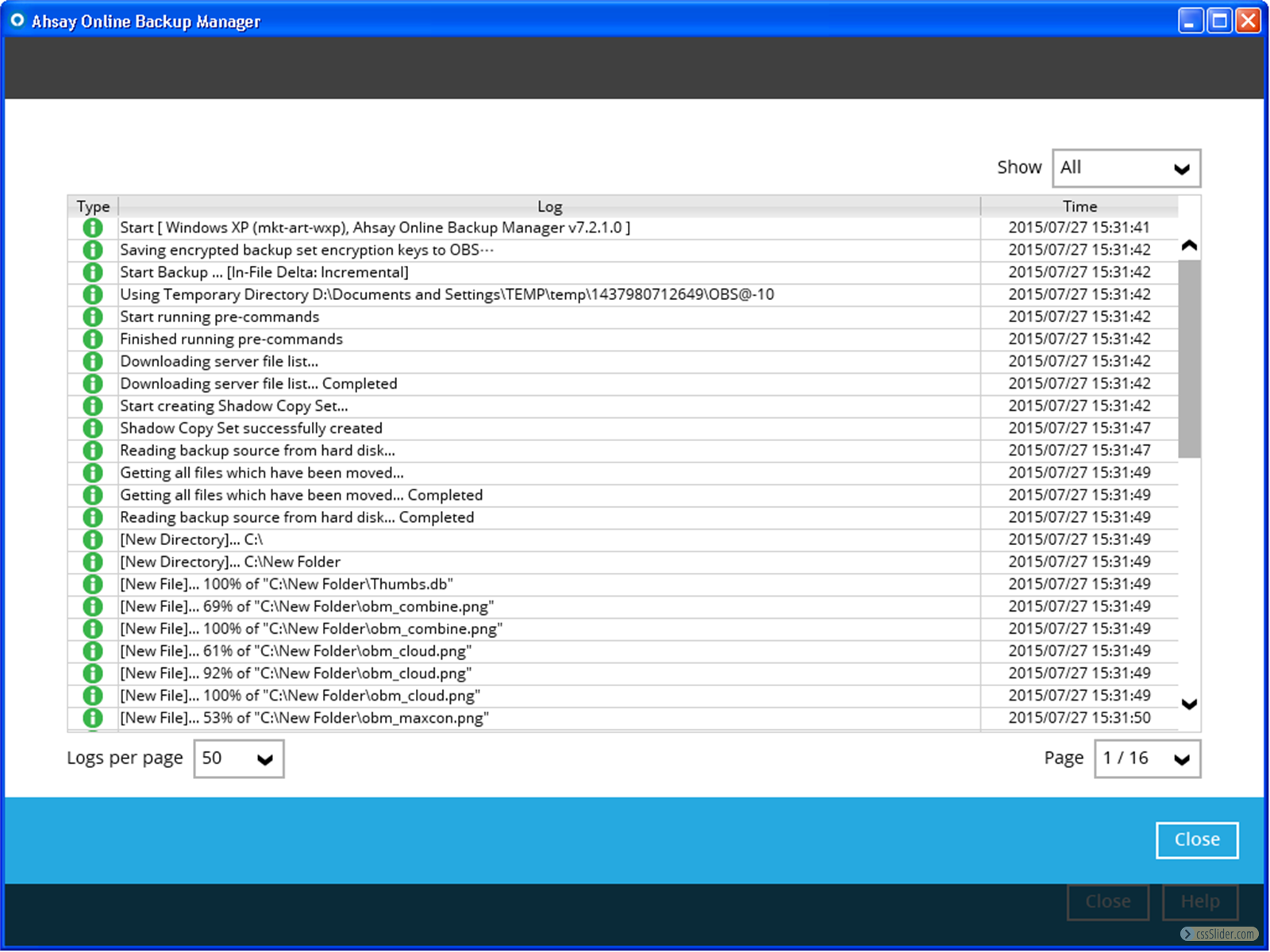Click the dimmed Help button at bottom
Image resolution: width=1270 pixels, height=952 pixels.
(x=1200, y=902)
